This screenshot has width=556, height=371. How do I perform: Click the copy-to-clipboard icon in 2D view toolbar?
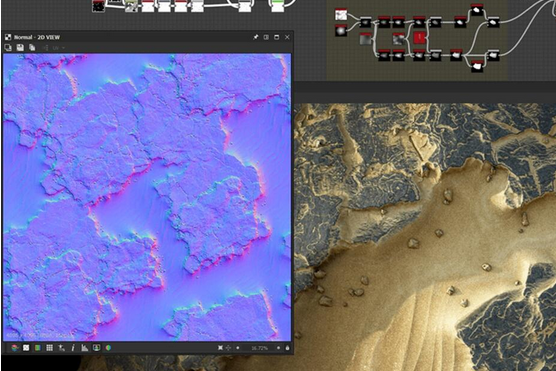click(8, 48)
